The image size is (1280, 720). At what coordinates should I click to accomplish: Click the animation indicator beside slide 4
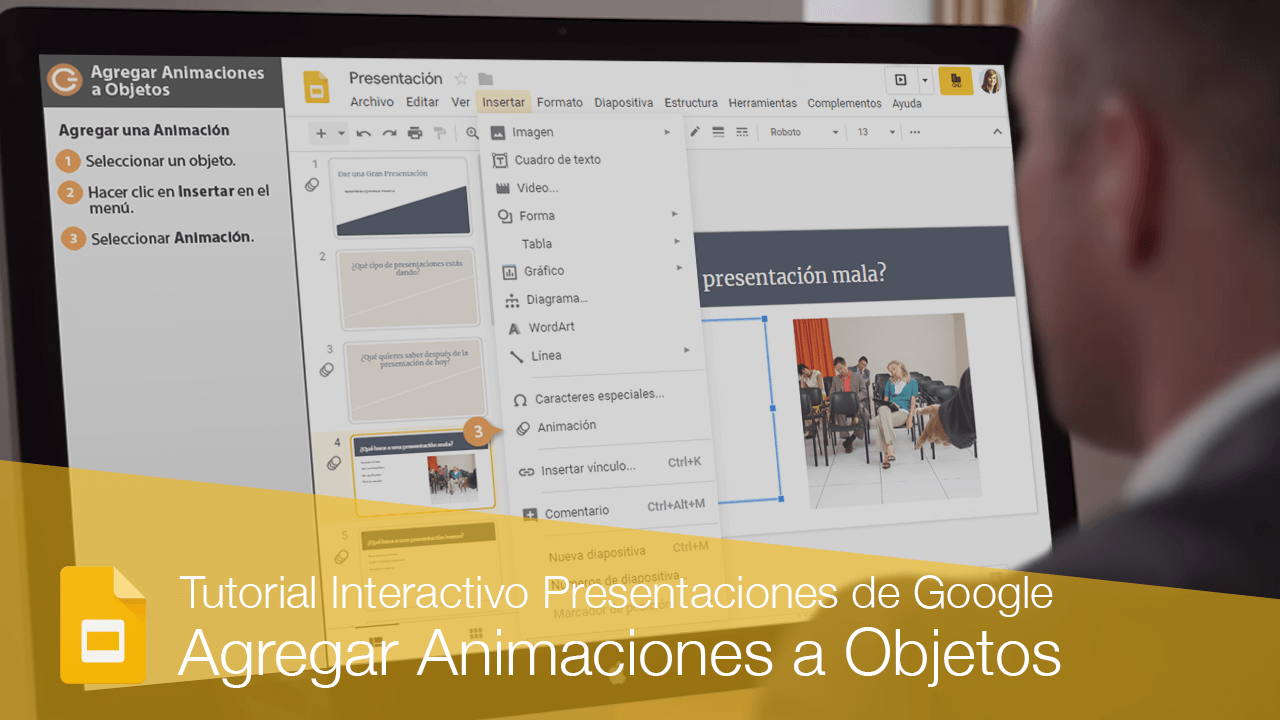[x=334, y=463]
